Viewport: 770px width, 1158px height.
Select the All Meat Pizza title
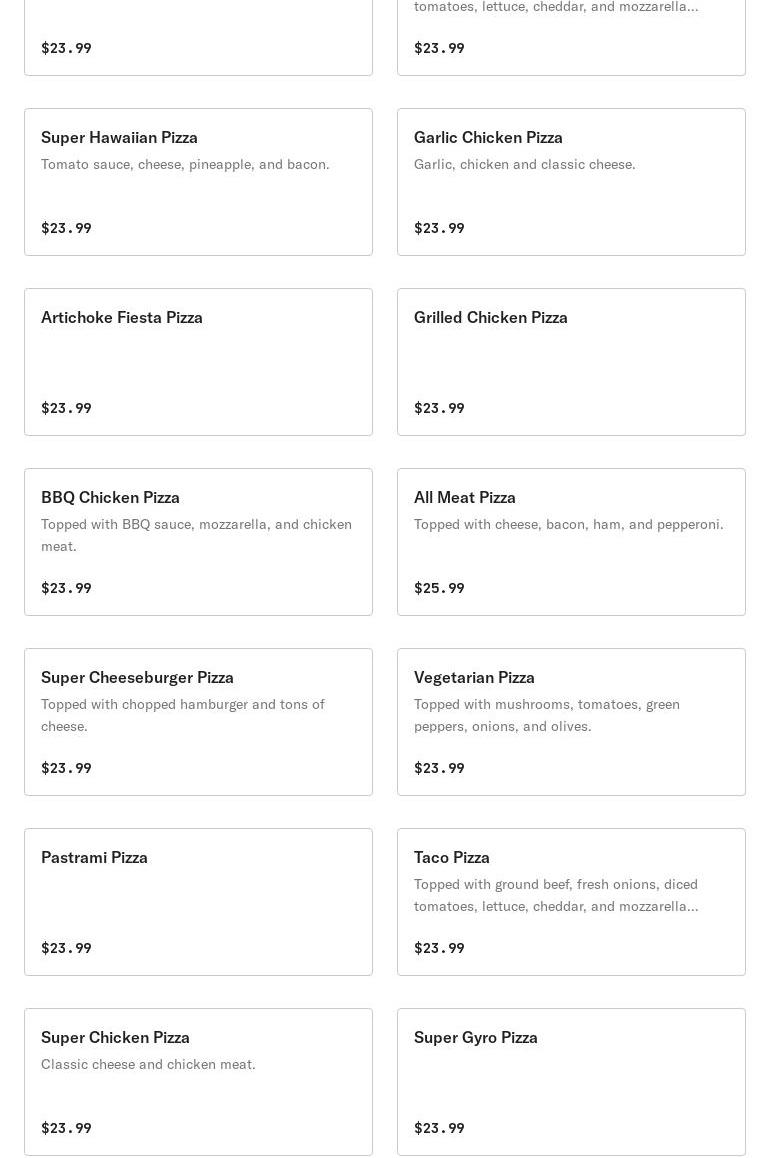(x=465, y=497)
